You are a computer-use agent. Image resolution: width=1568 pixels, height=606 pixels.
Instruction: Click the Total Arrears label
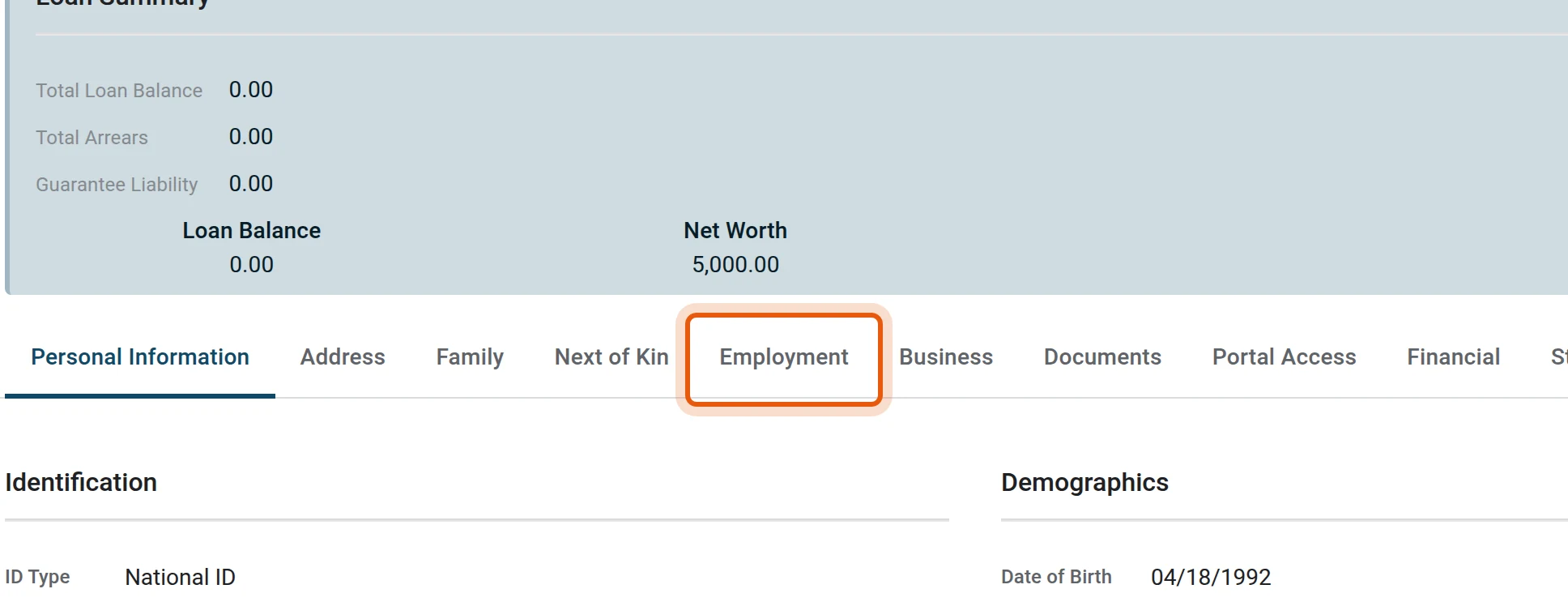click(x=92, y=138)
